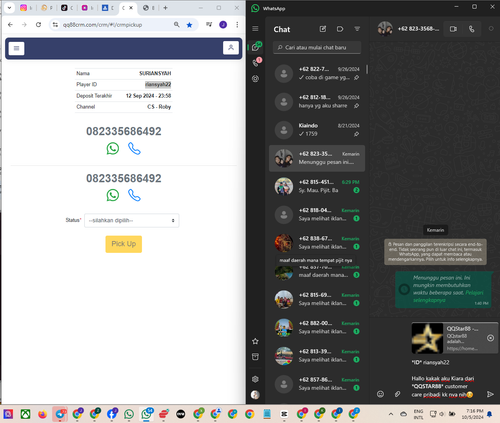This screenshot has width=500, height=423.
Task: Expand Chrome tab search dropdown arrow
Action: (x=9, y=8)
